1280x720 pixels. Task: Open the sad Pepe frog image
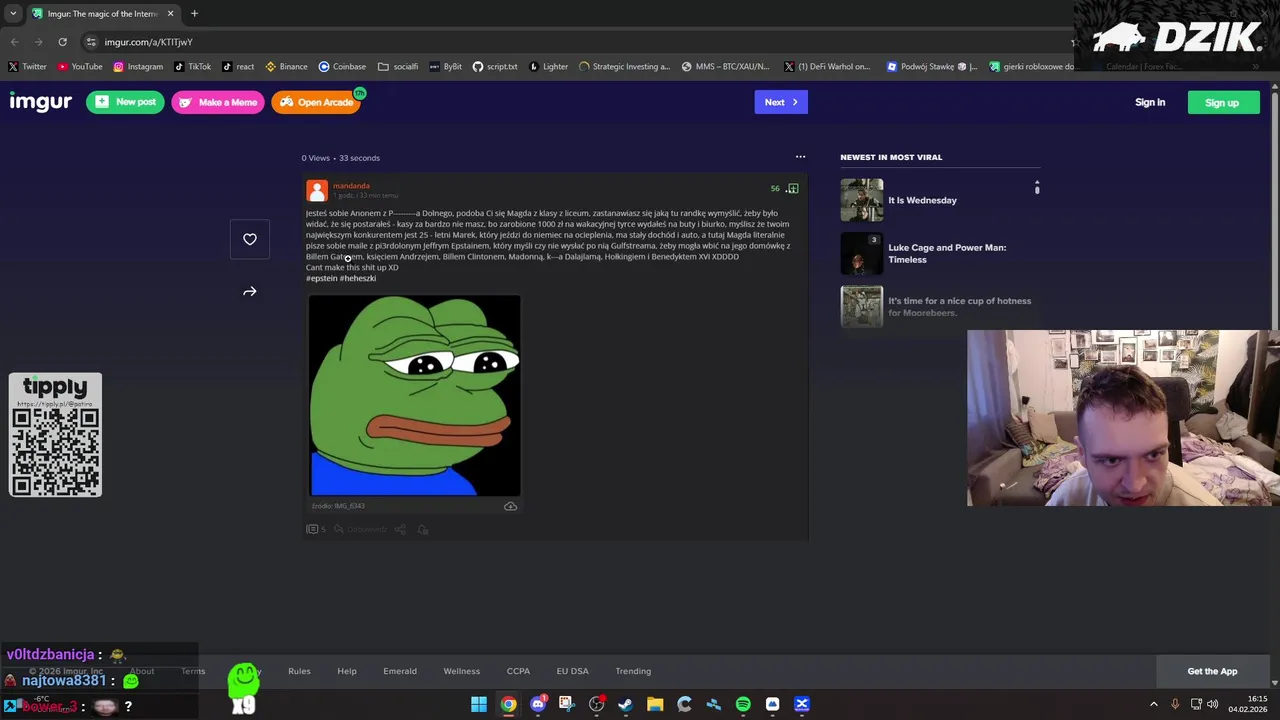pos(415,395)
